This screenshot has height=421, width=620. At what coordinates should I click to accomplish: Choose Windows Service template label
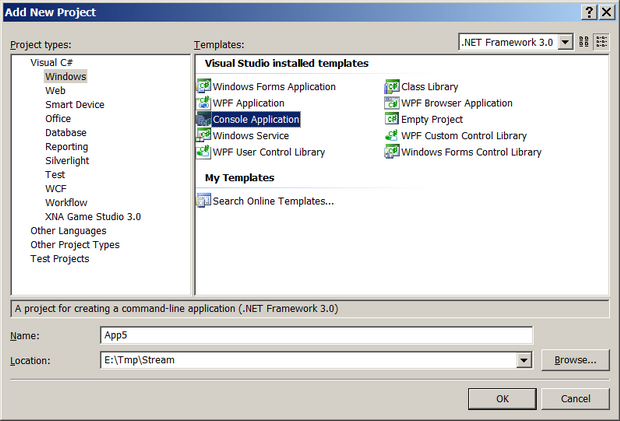[251, 136]
